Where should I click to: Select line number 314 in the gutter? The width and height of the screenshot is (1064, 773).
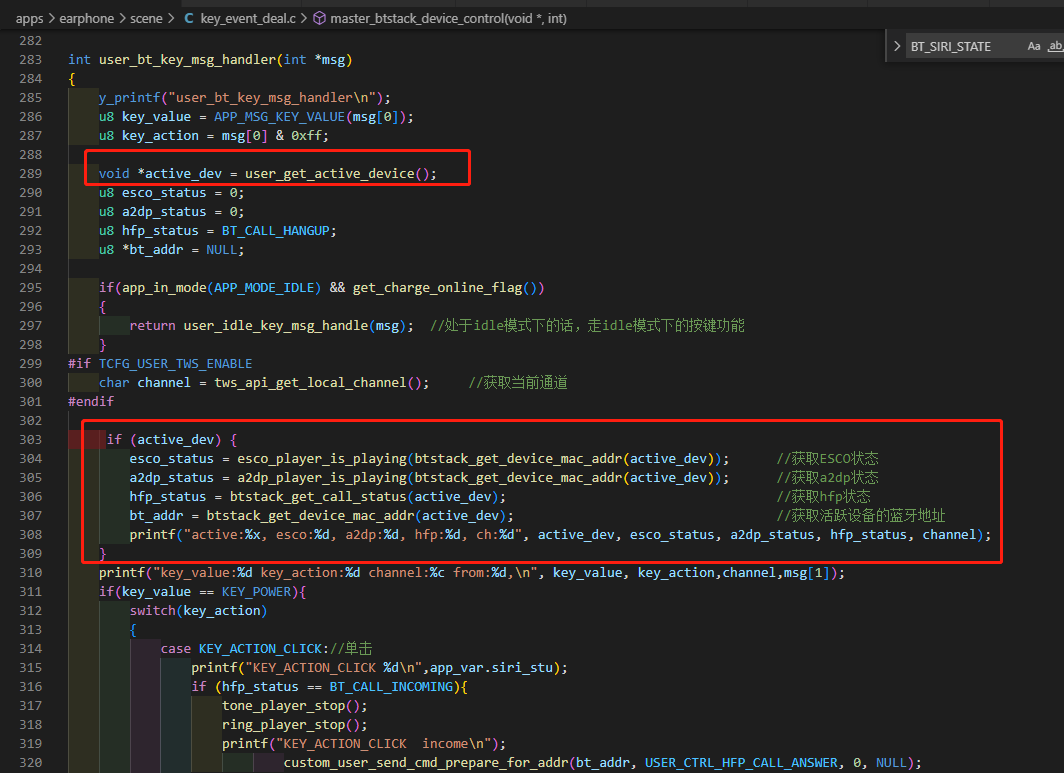(x=31, y=649)
